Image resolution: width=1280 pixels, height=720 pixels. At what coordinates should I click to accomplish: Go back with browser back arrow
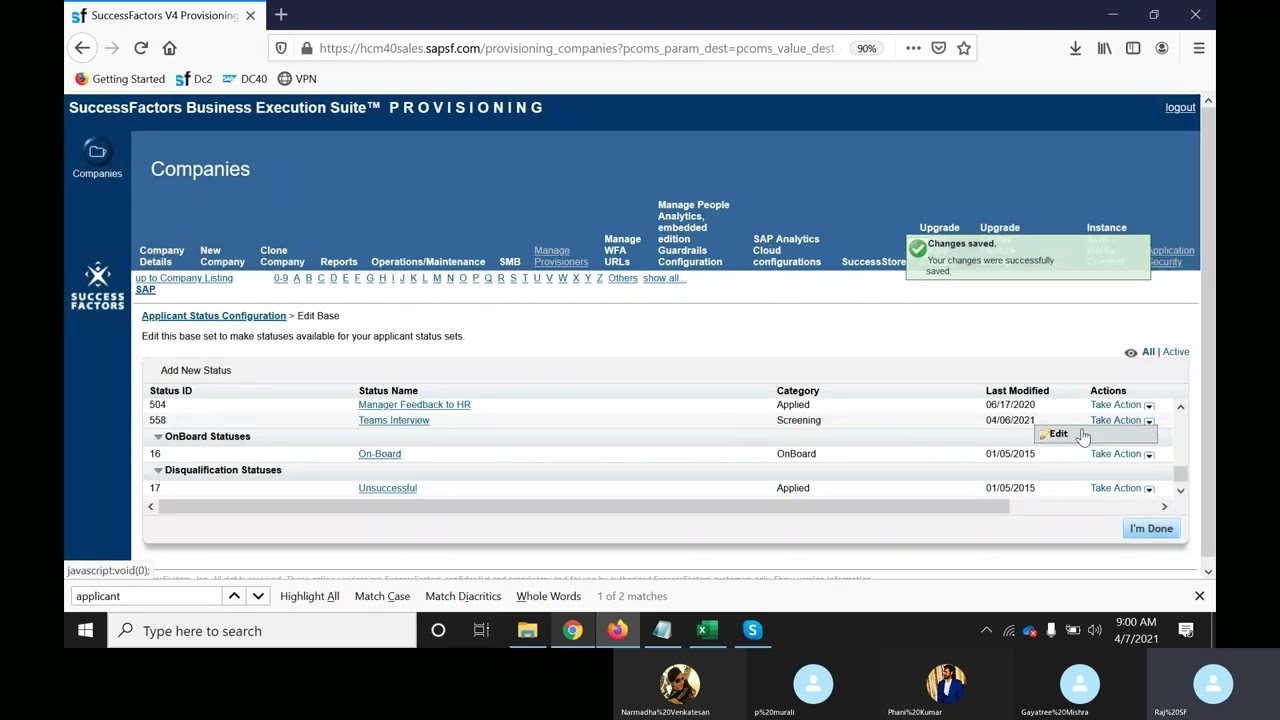pos(82,48)
